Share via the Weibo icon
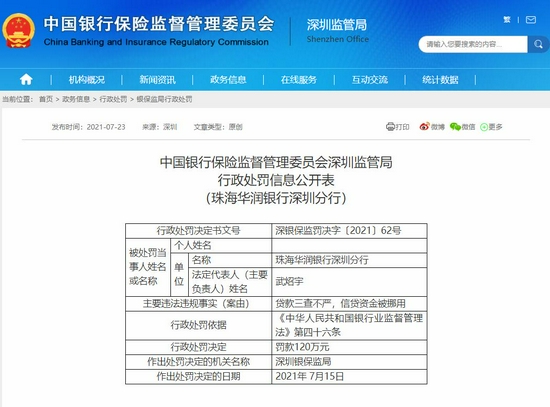The image size is (550, 407). pos(424,127)
